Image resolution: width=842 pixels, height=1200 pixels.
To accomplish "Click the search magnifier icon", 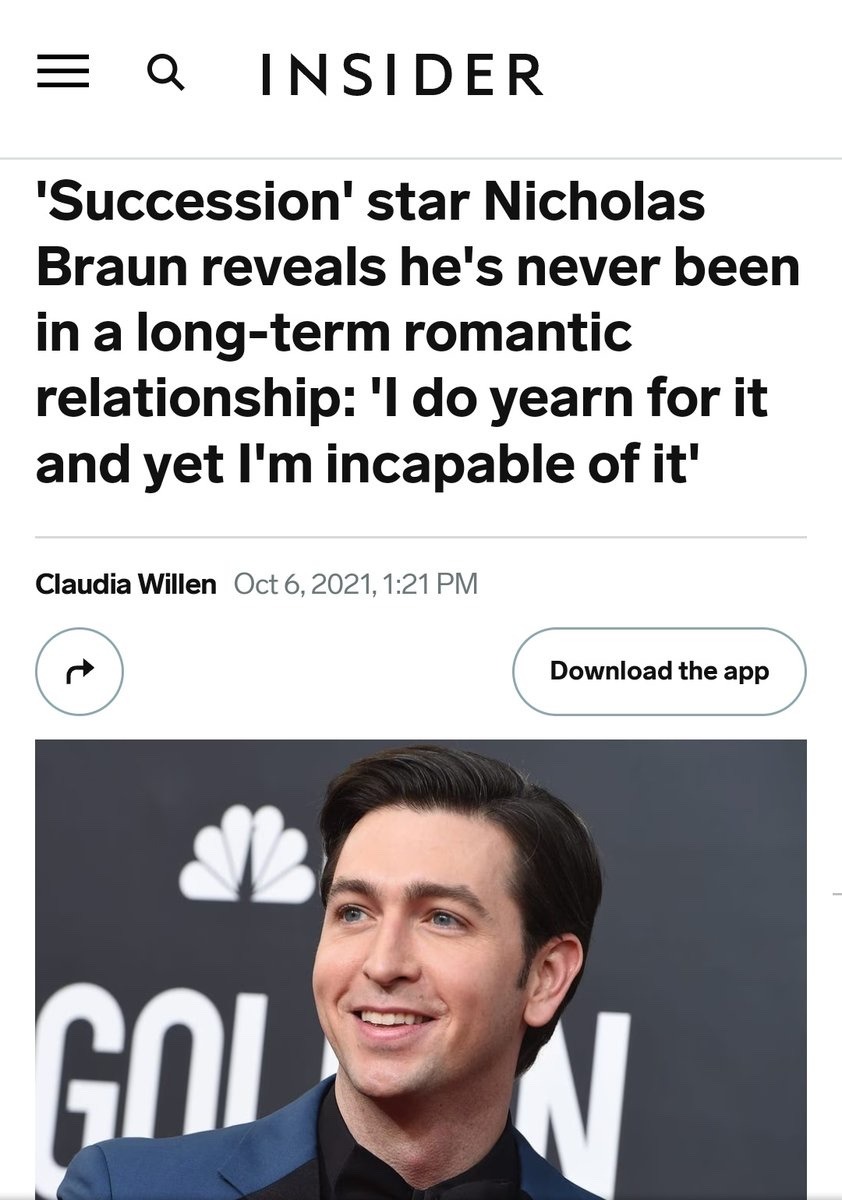I will (166, 72).
